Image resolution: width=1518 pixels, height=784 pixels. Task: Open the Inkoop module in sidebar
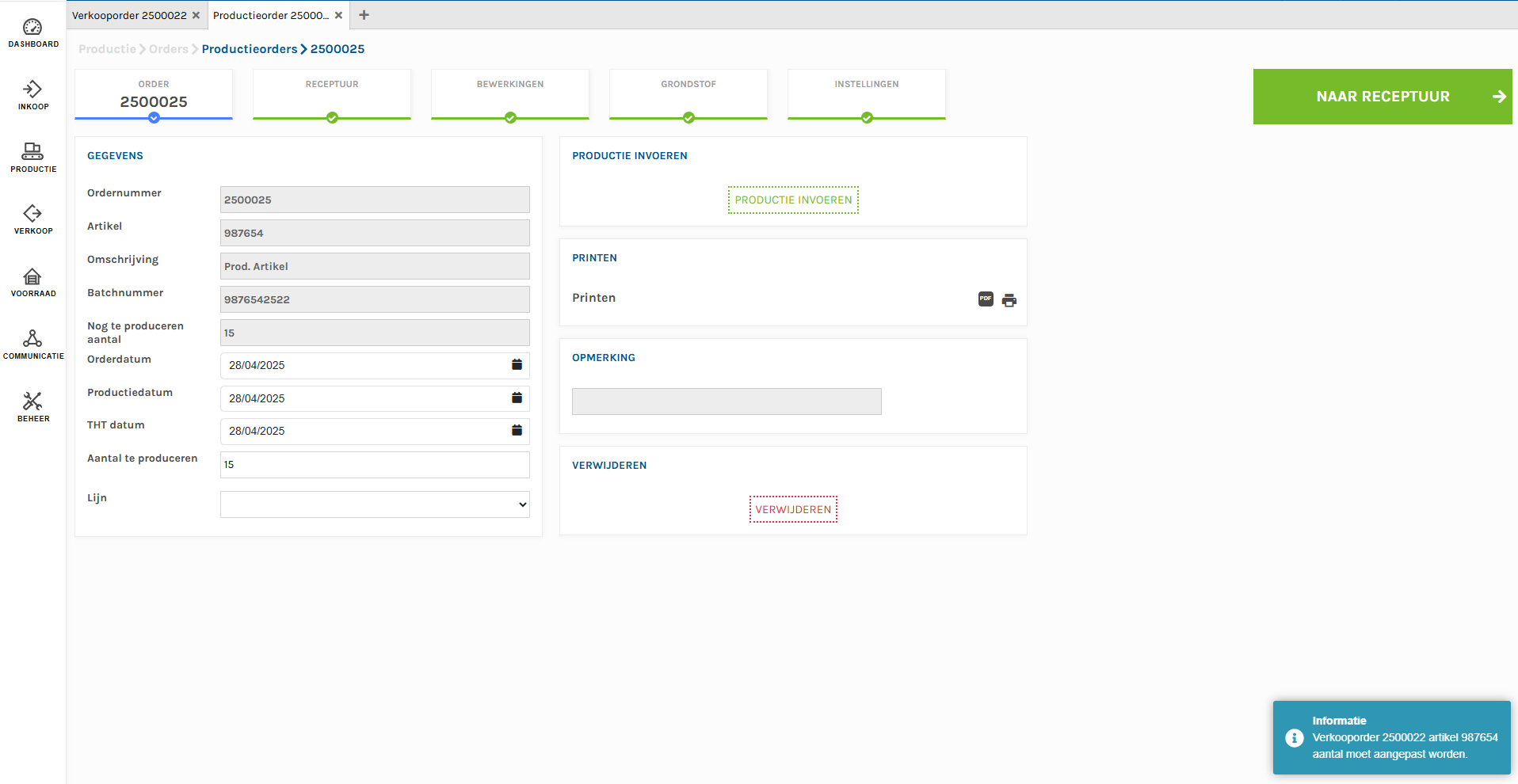[32, 95]
